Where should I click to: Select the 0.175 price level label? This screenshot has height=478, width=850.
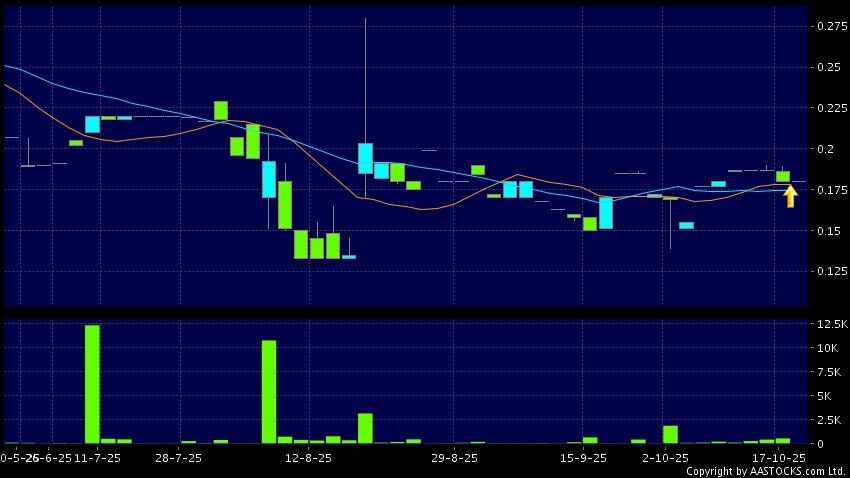click(x=830, y=190)
